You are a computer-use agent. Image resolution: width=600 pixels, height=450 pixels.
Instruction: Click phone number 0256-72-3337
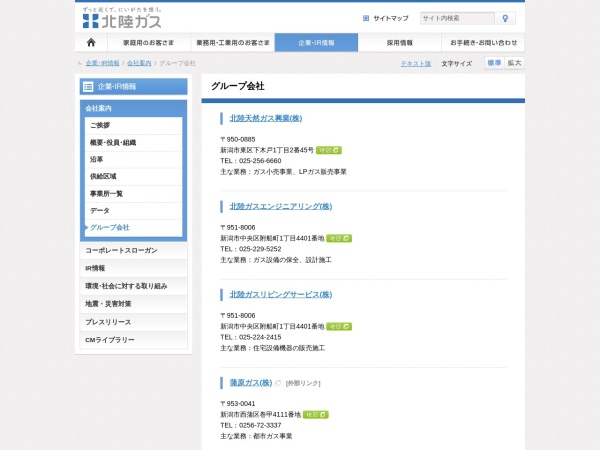[x=260, y=425]
